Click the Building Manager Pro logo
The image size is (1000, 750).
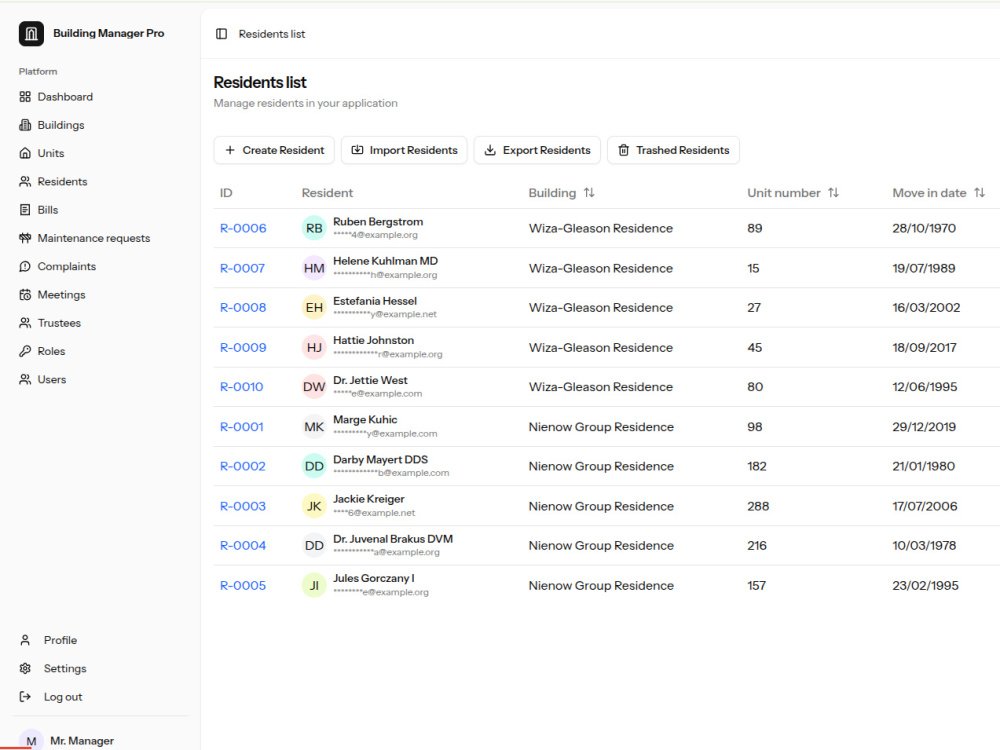tap(31, 34)
